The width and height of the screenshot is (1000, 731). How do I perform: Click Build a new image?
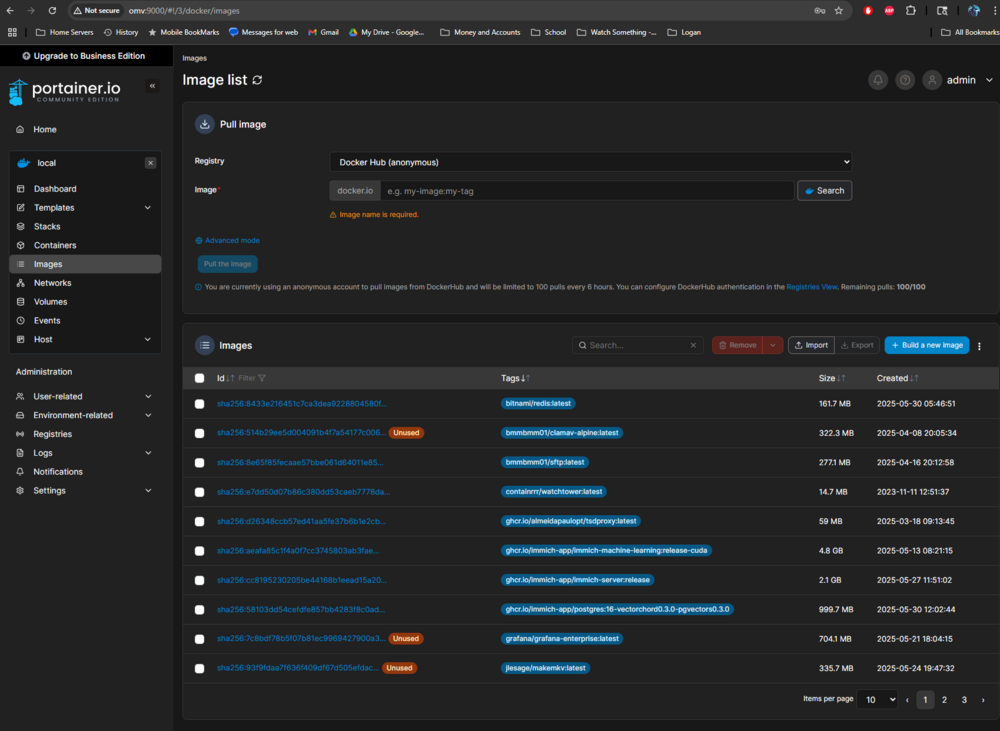(x=927, y=345)
